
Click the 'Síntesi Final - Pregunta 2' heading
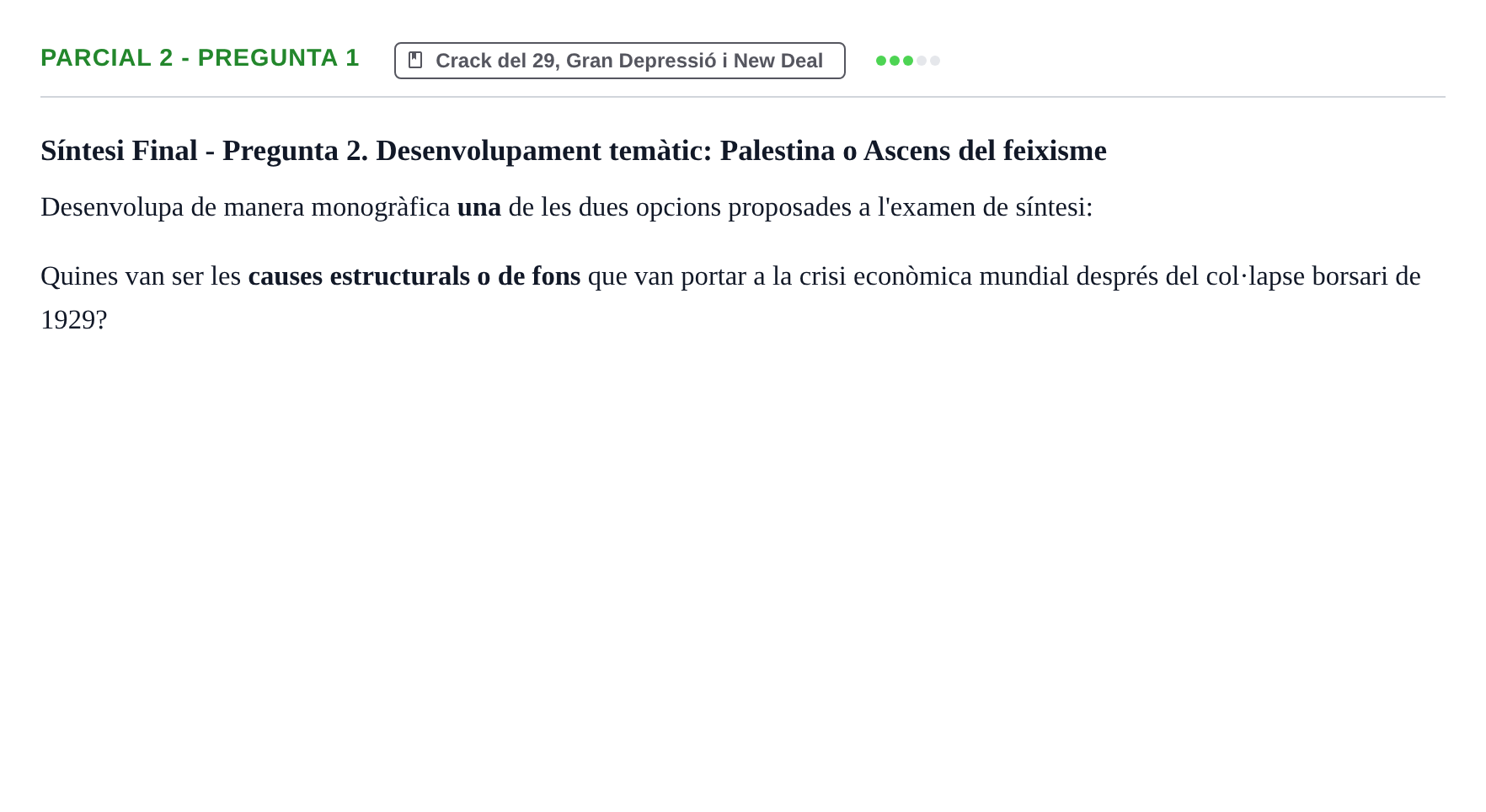click(x=574, y=151)
